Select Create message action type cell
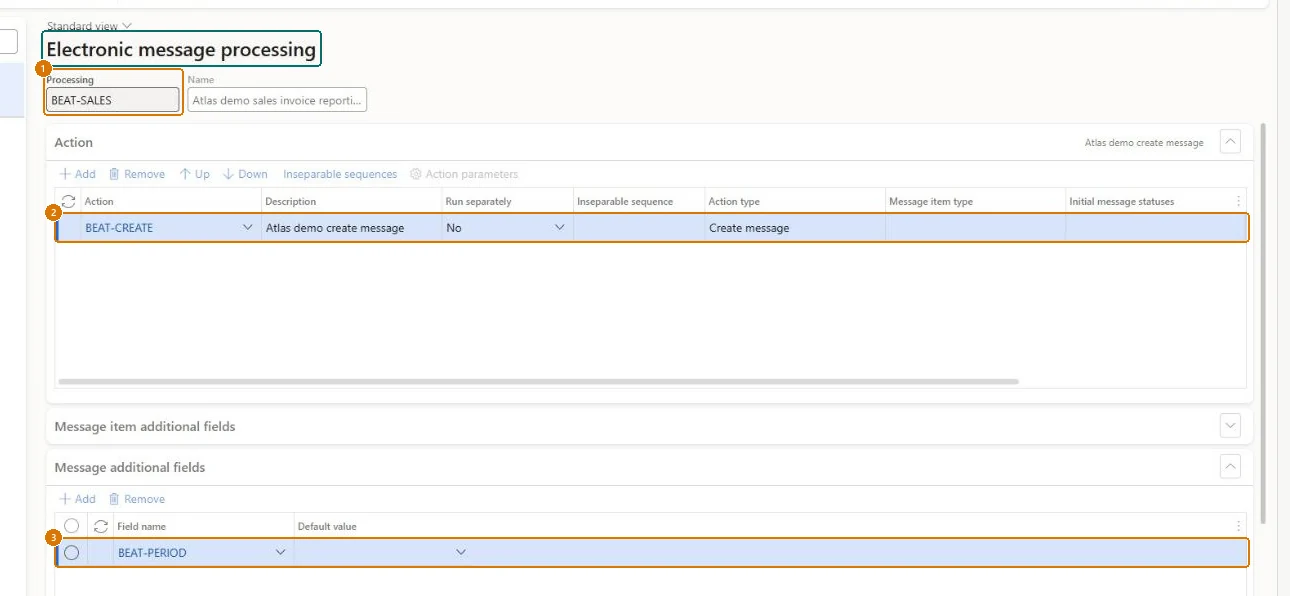Viewport: 1290px width, 596px height. coord(795,228)
